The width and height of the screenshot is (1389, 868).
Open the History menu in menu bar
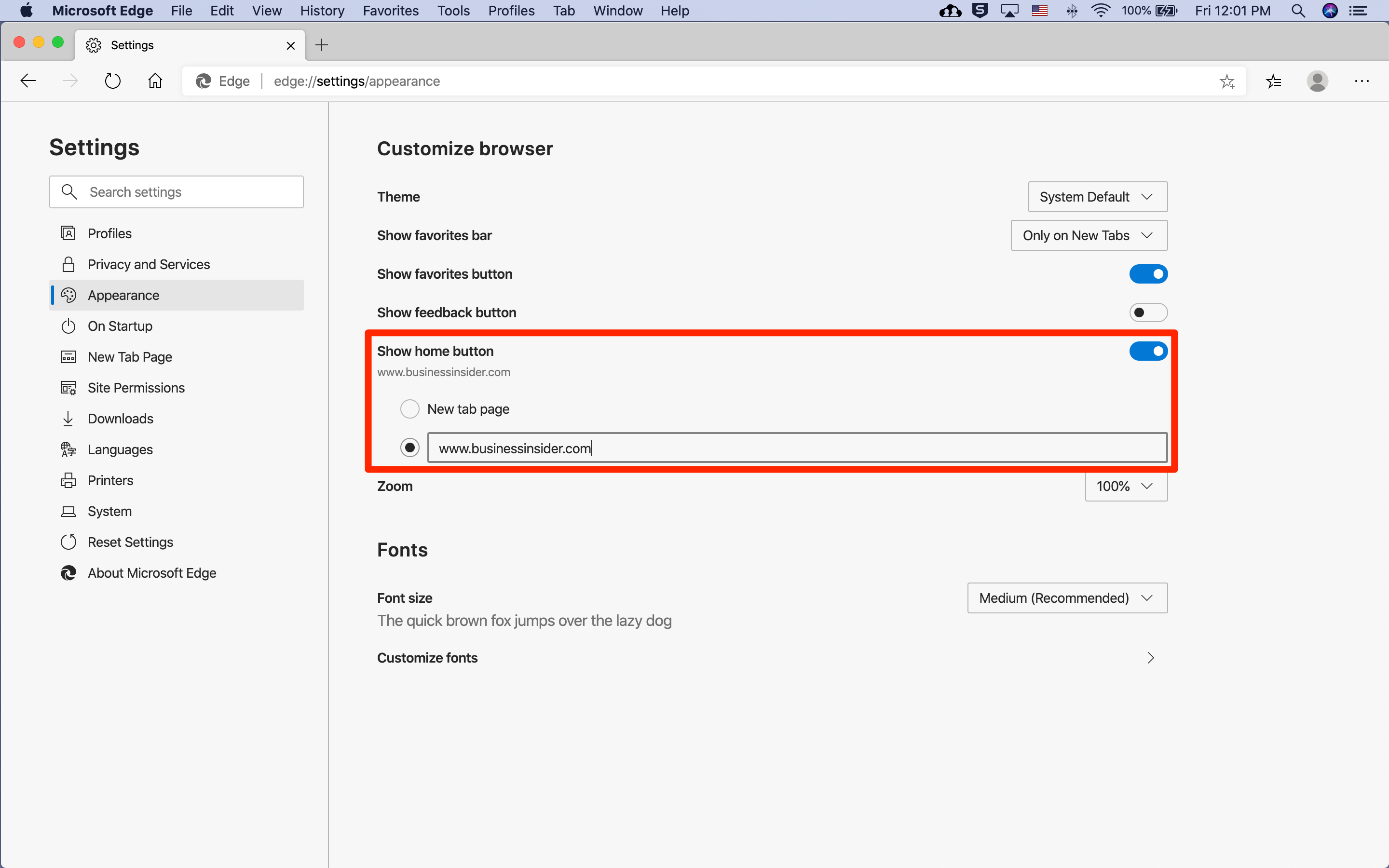[x=322, y=11]
